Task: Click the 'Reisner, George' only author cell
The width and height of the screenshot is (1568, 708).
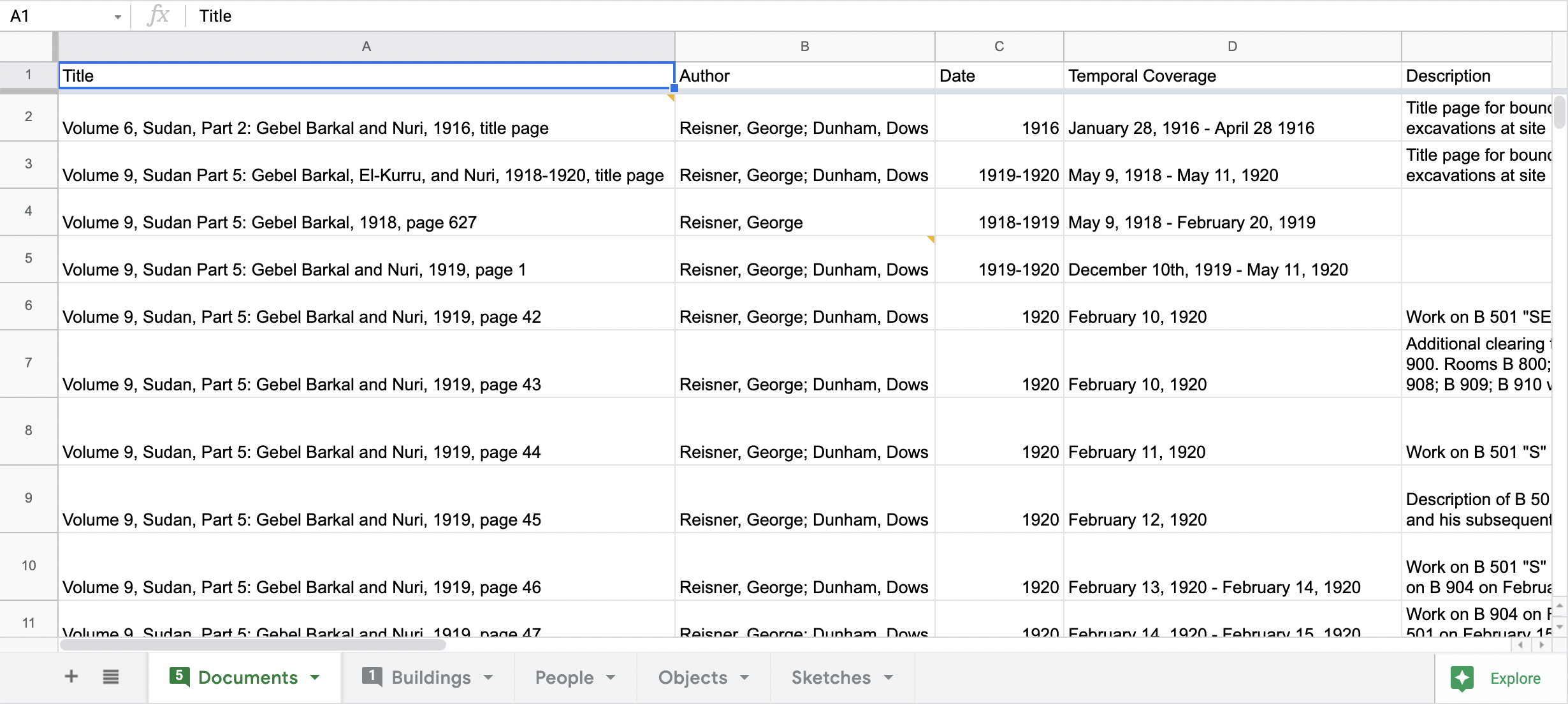Action: tap(805, 212)
